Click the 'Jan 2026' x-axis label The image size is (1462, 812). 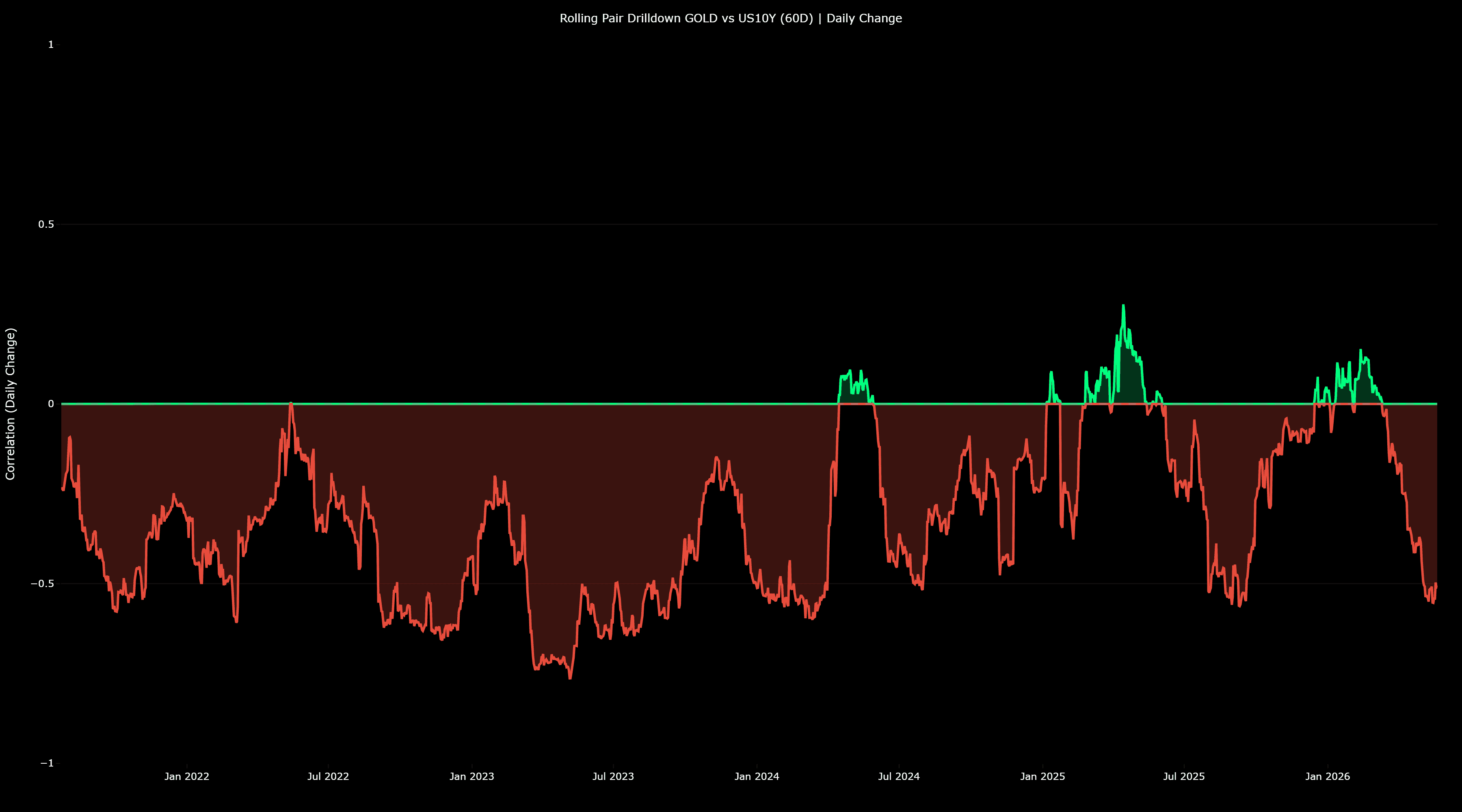point(1328,776)
